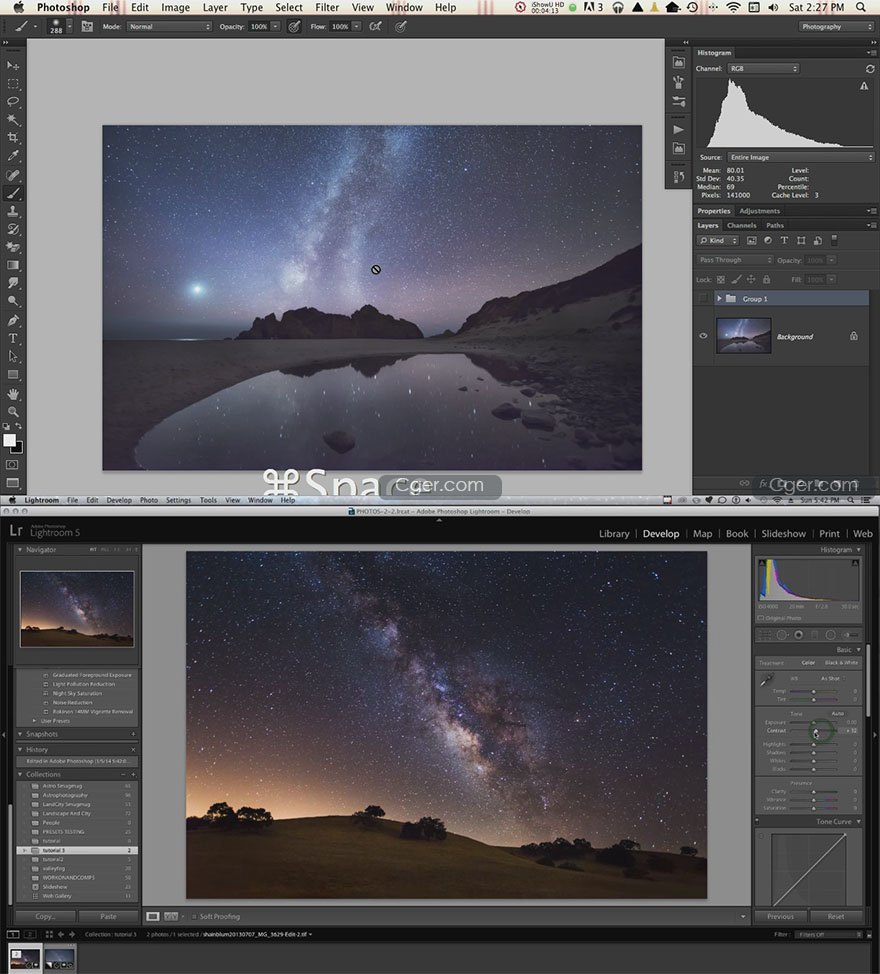Open the Actions panel play icon
Image resolution: width=880 pixels, height=974 pixels.
pos(679,130)
